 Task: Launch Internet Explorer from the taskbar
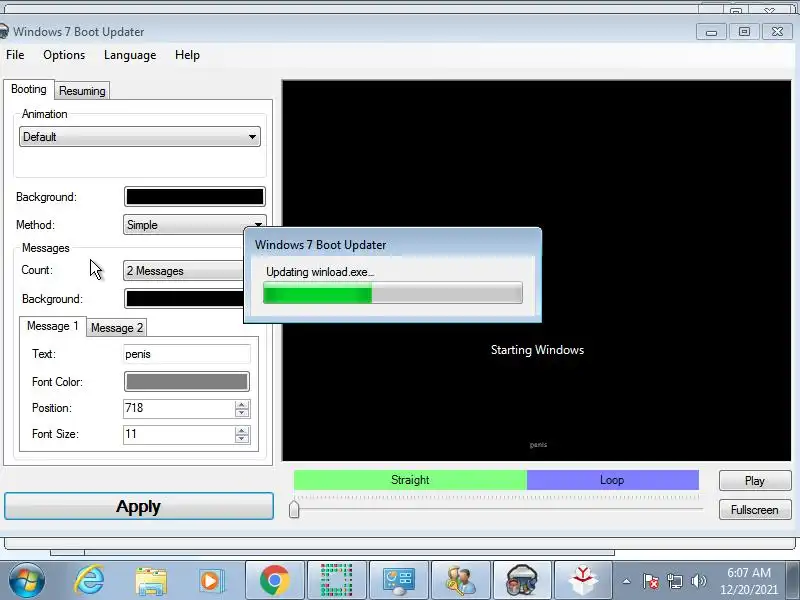[89, 581]
